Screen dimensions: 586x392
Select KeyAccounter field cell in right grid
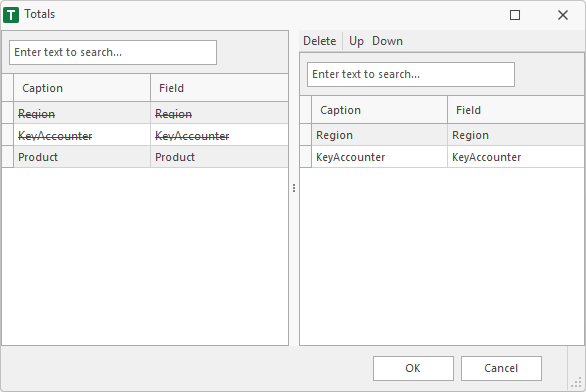(516, 157)
